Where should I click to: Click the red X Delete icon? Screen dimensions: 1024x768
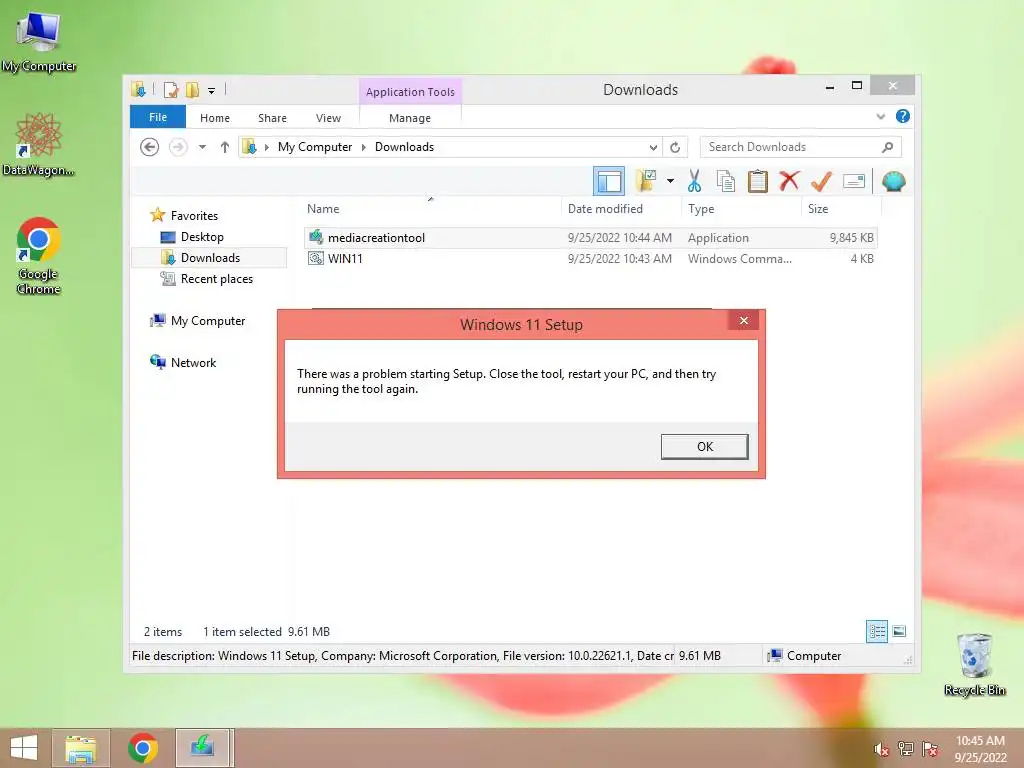pos(790,181)
